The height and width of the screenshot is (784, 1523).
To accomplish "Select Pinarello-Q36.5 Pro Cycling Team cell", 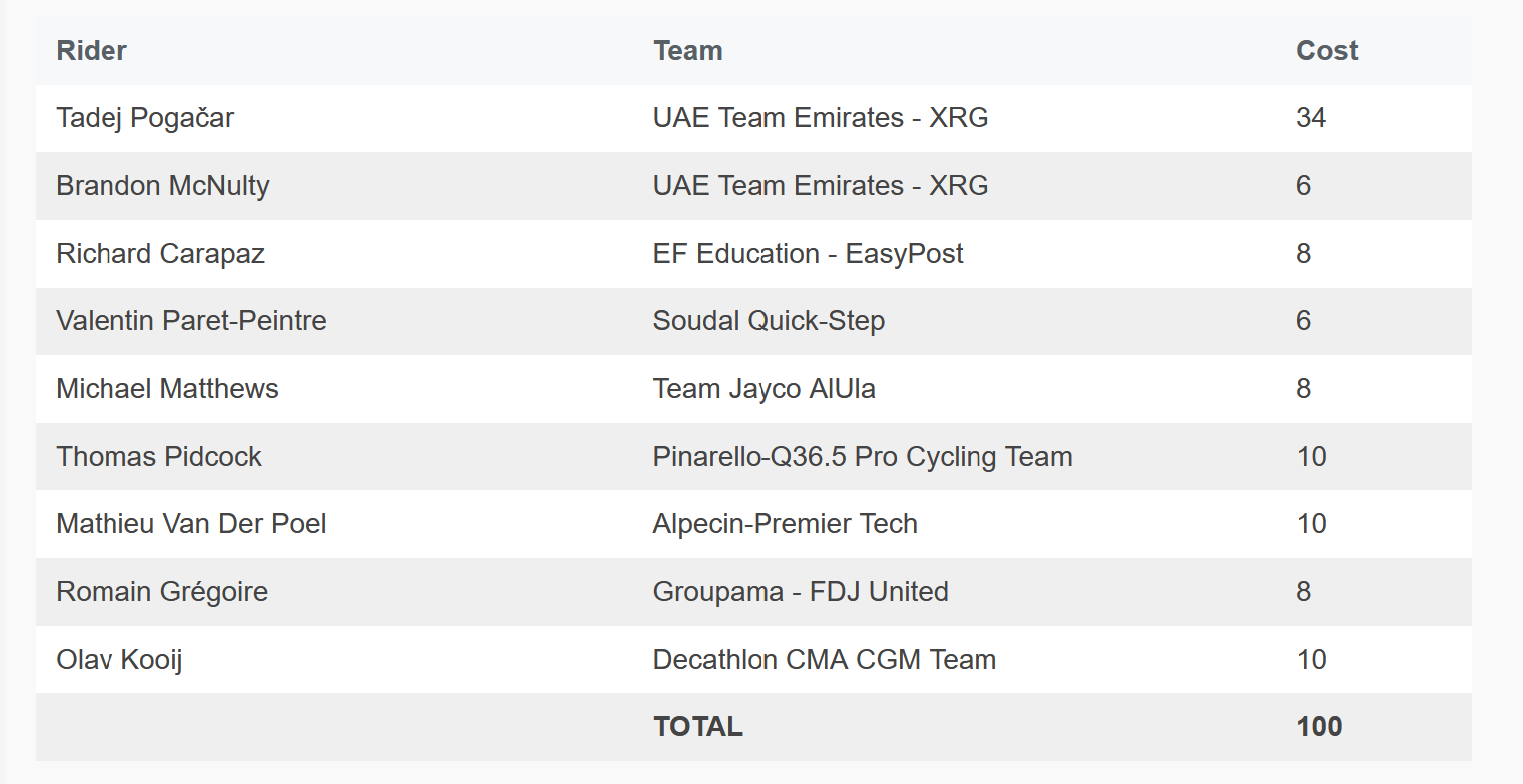I will 863,457.
